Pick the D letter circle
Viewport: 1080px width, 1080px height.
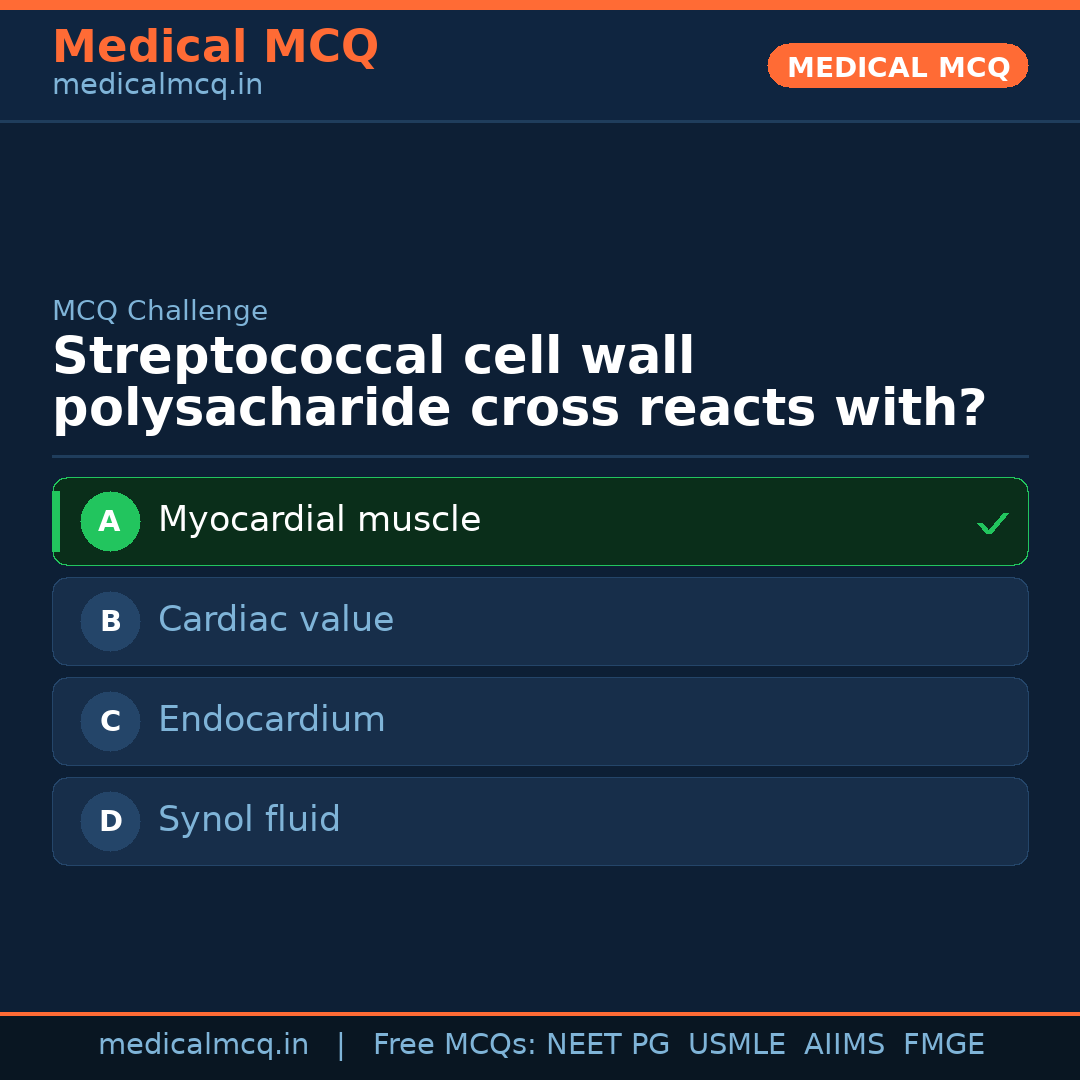(110, 821)
